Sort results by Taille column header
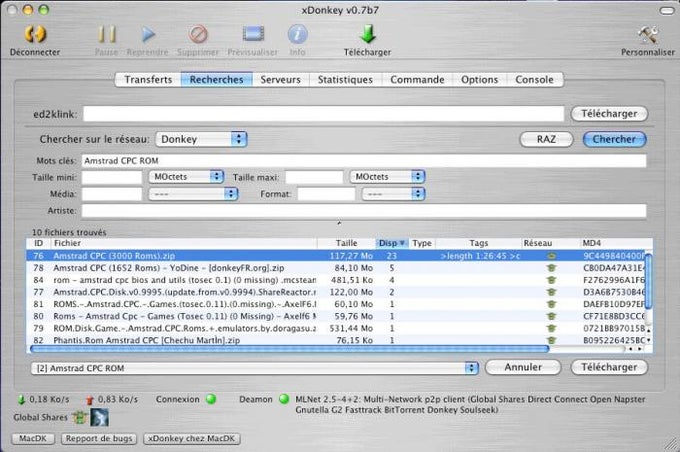This screenshot has height=452, width=680. pos(347,243)
